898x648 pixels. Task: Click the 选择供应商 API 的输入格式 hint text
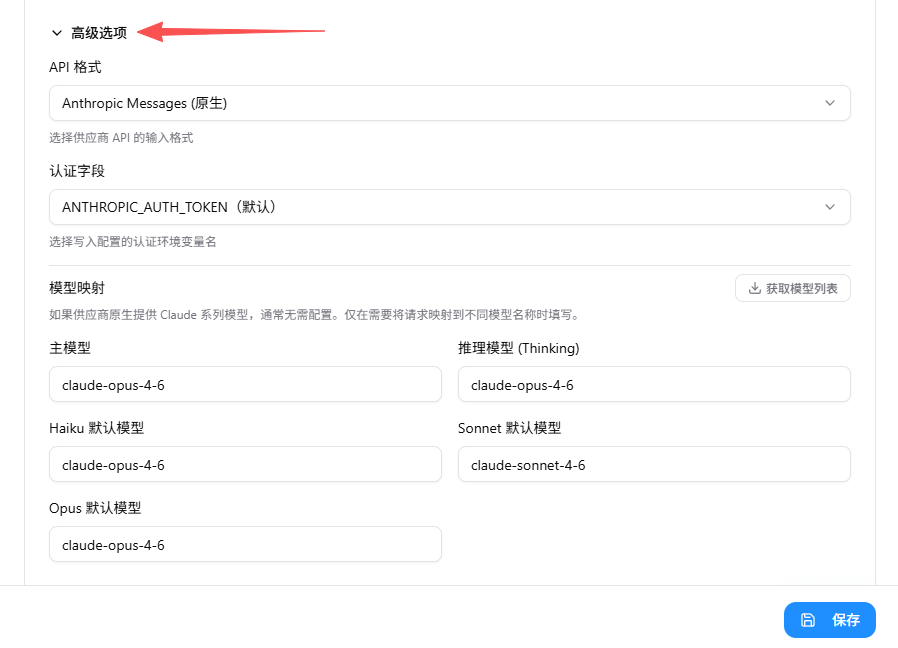point(121,138)
